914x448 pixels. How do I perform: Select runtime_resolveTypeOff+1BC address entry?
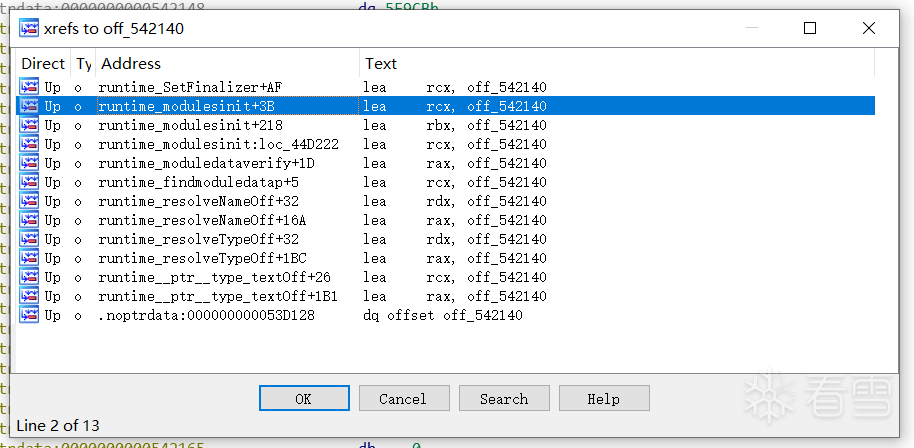(202, 258)
